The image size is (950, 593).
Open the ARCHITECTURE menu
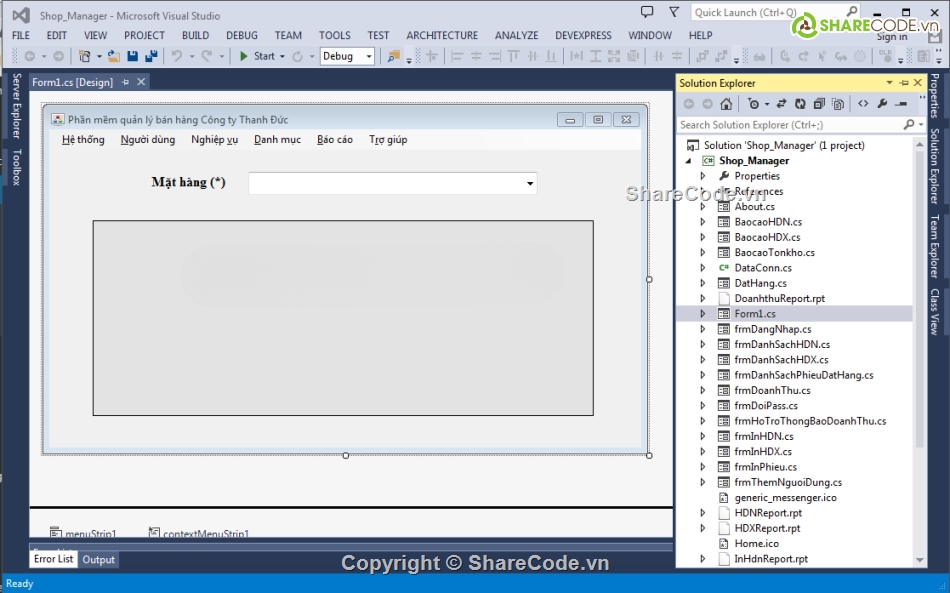442,35
